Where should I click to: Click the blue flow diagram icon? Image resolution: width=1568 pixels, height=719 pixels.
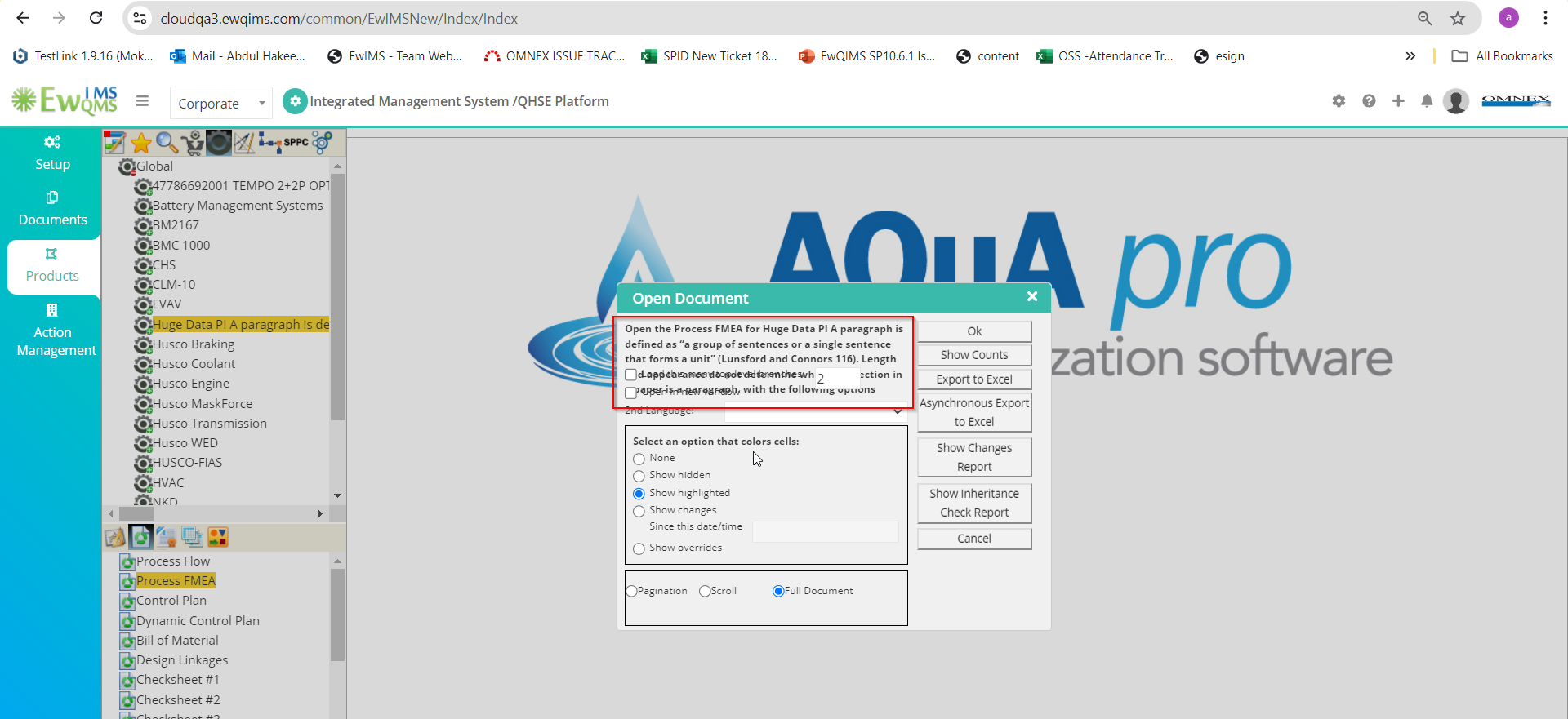tap(270, 143)
